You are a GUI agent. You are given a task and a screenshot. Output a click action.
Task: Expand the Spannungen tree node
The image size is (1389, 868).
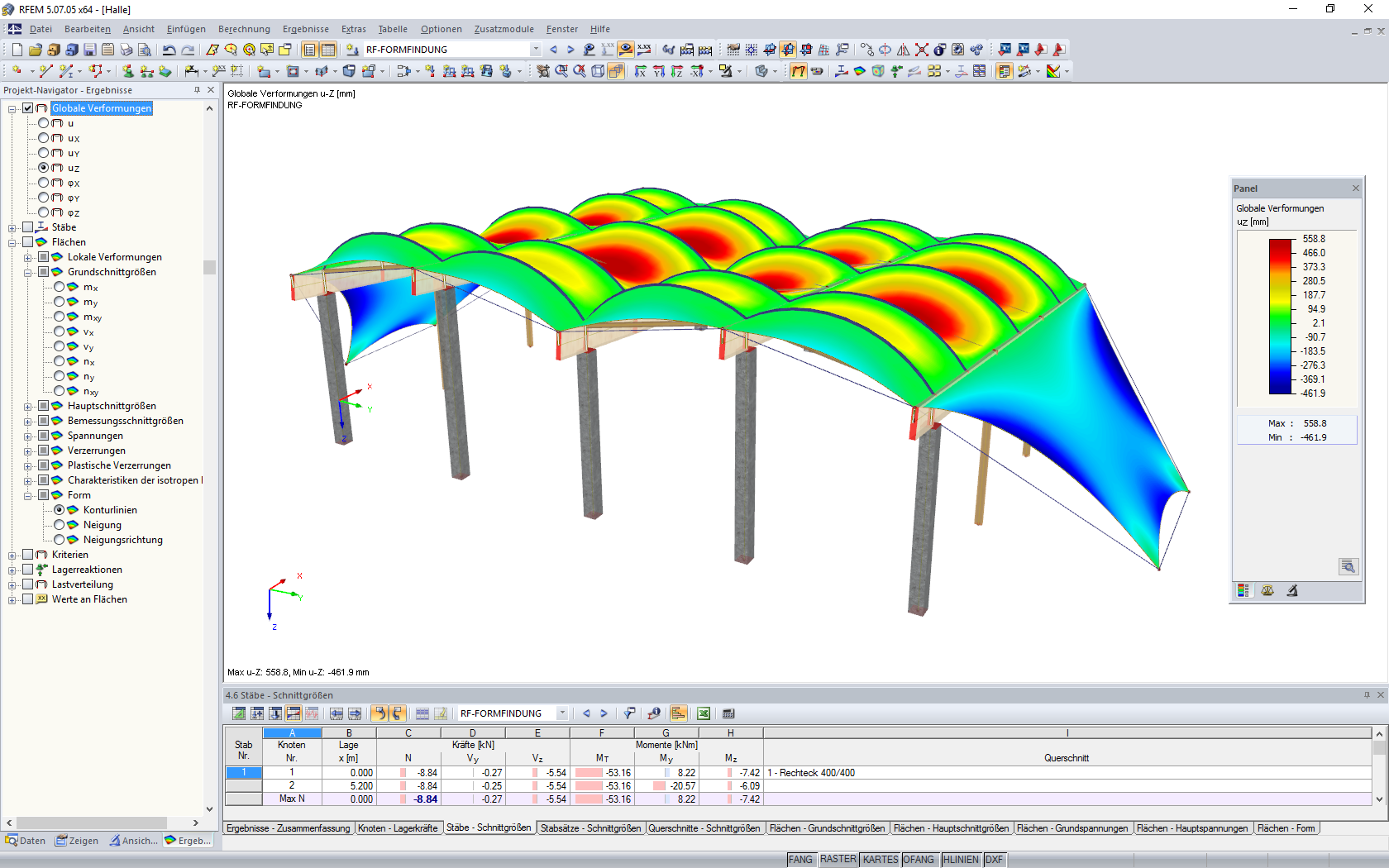click(x=28, y=436)
